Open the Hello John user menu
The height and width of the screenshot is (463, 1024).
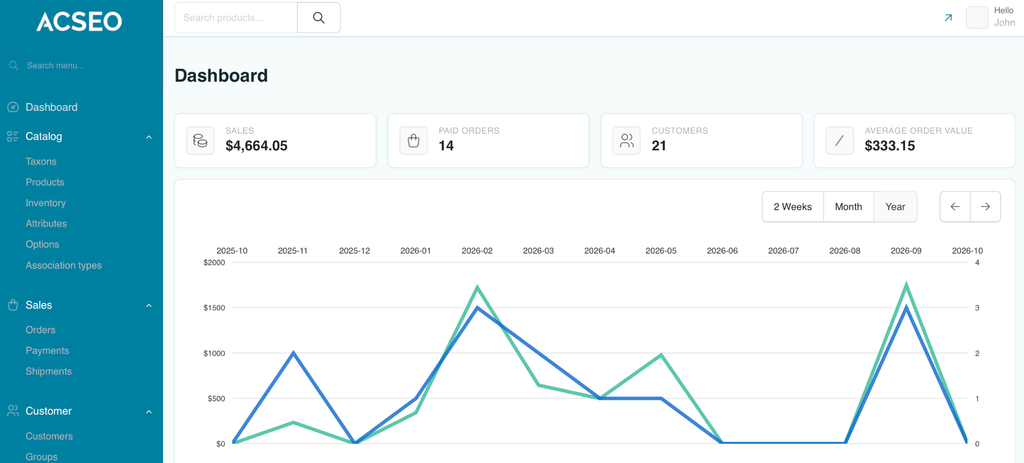(991, 17)
